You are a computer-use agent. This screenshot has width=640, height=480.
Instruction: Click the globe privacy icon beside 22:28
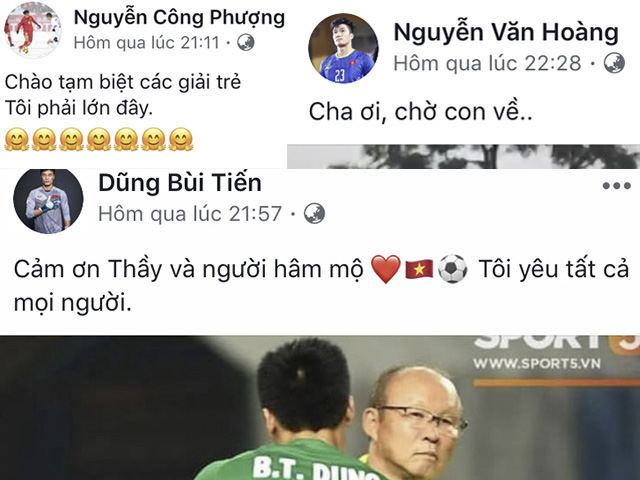(x=614, y=63)
